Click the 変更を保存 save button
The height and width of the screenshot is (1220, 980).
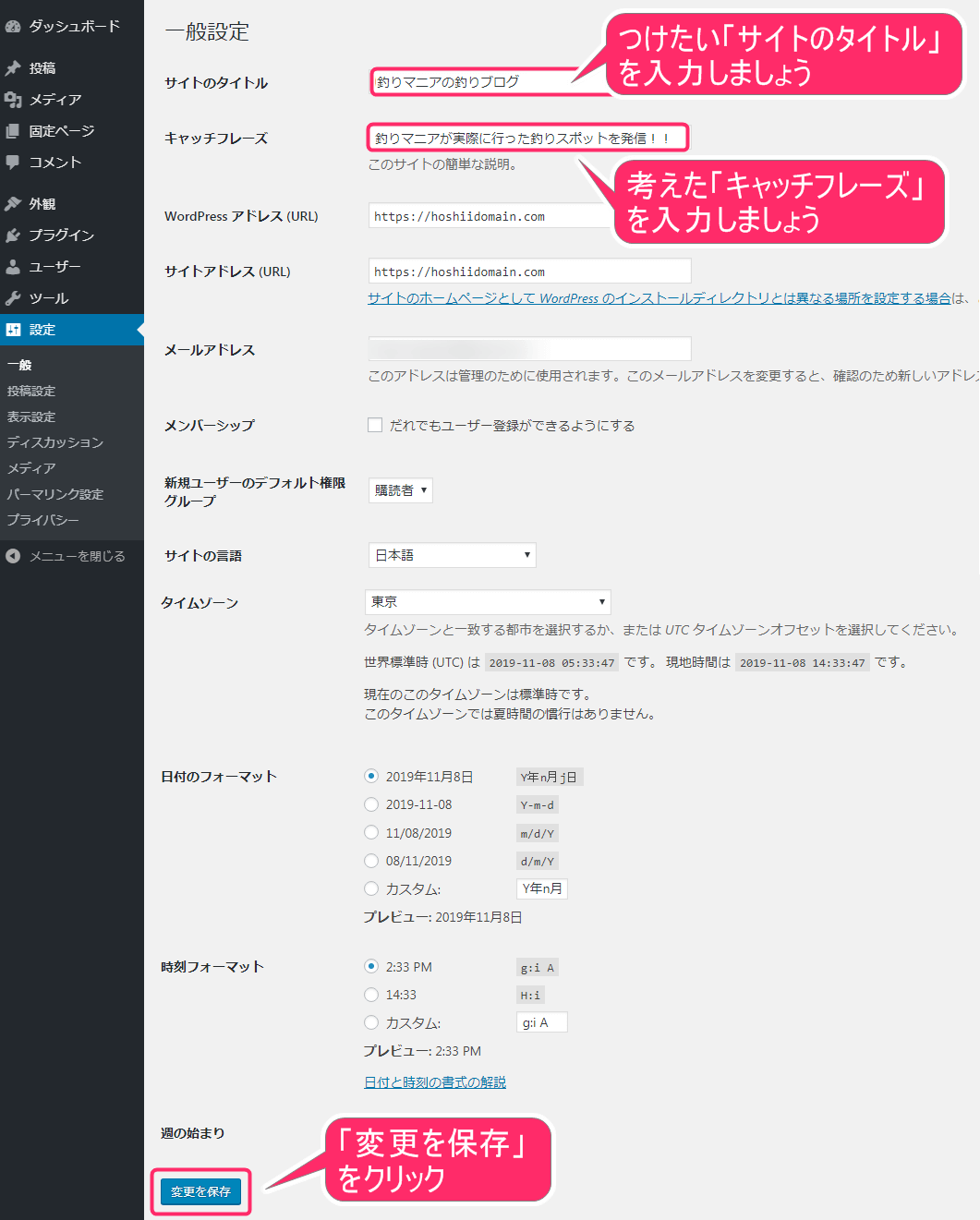[200, 1192]
